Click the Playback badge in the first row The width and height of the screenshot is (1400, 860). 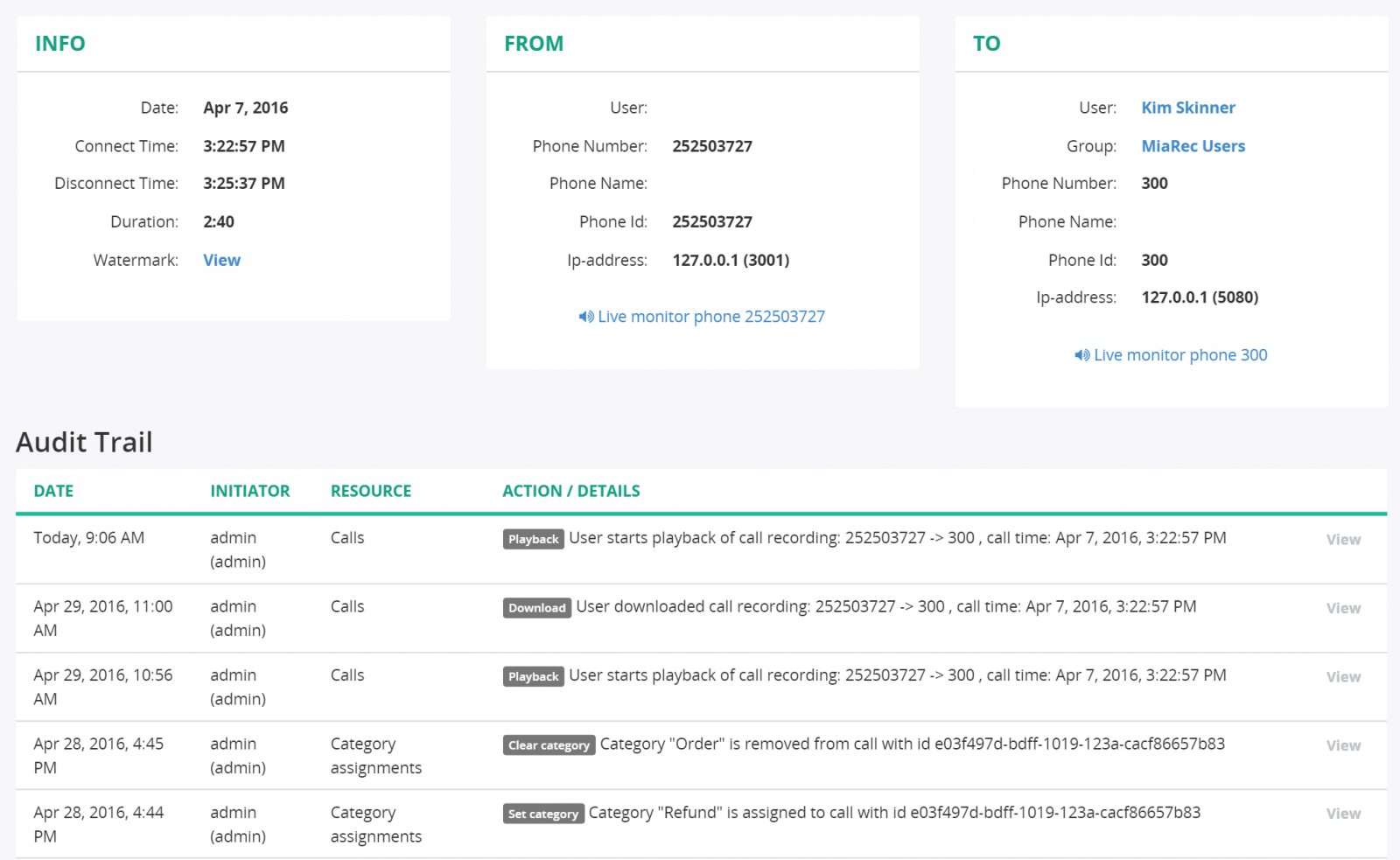533,539
